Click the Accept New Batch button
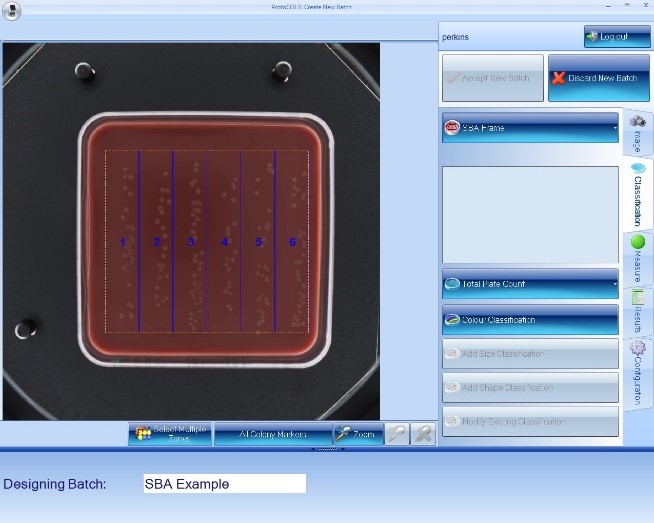The width and height of the screenshot is (654, 523). (493, 78)
